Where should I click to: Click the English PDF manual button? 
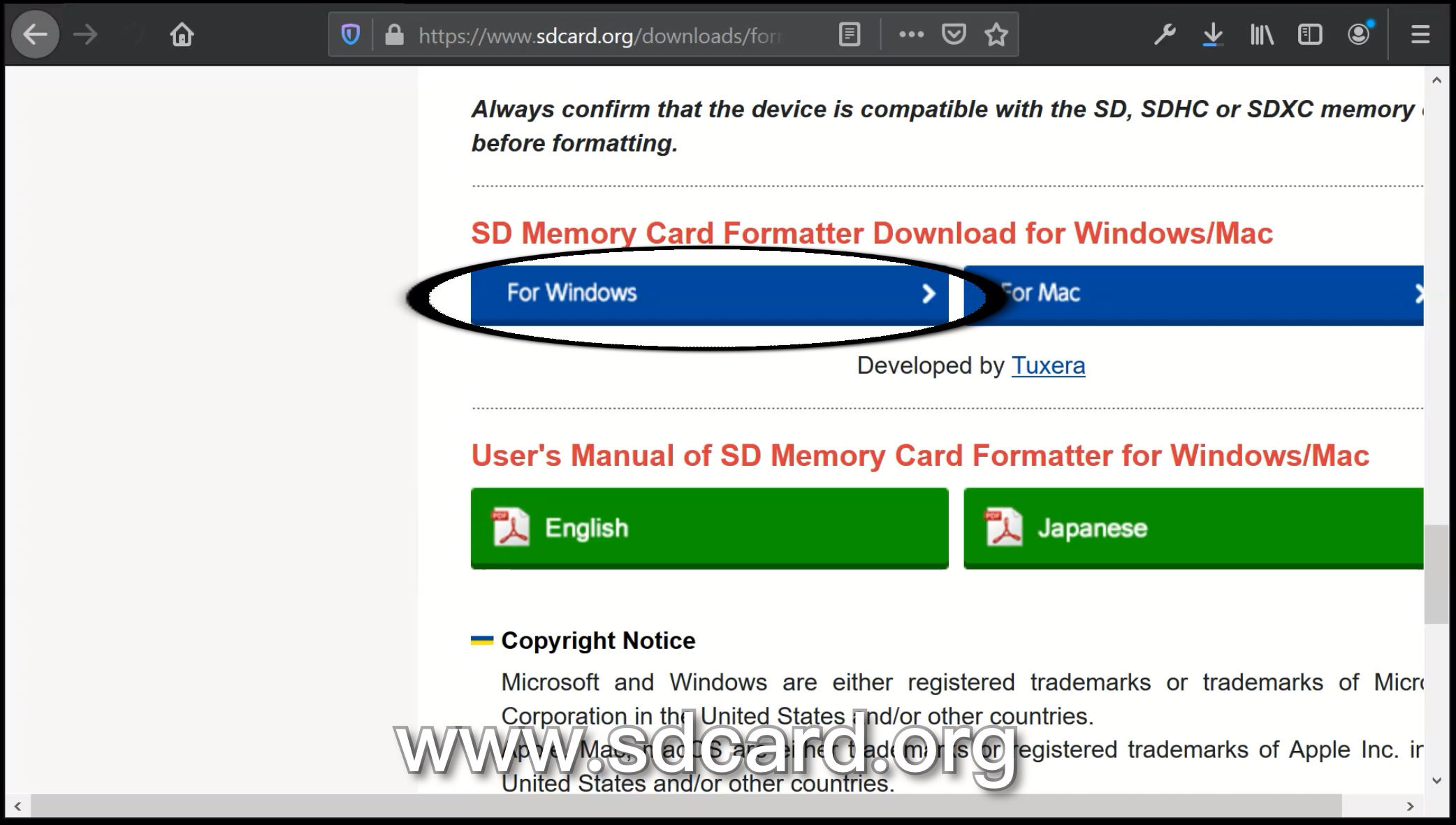click(x=710, y=528)
